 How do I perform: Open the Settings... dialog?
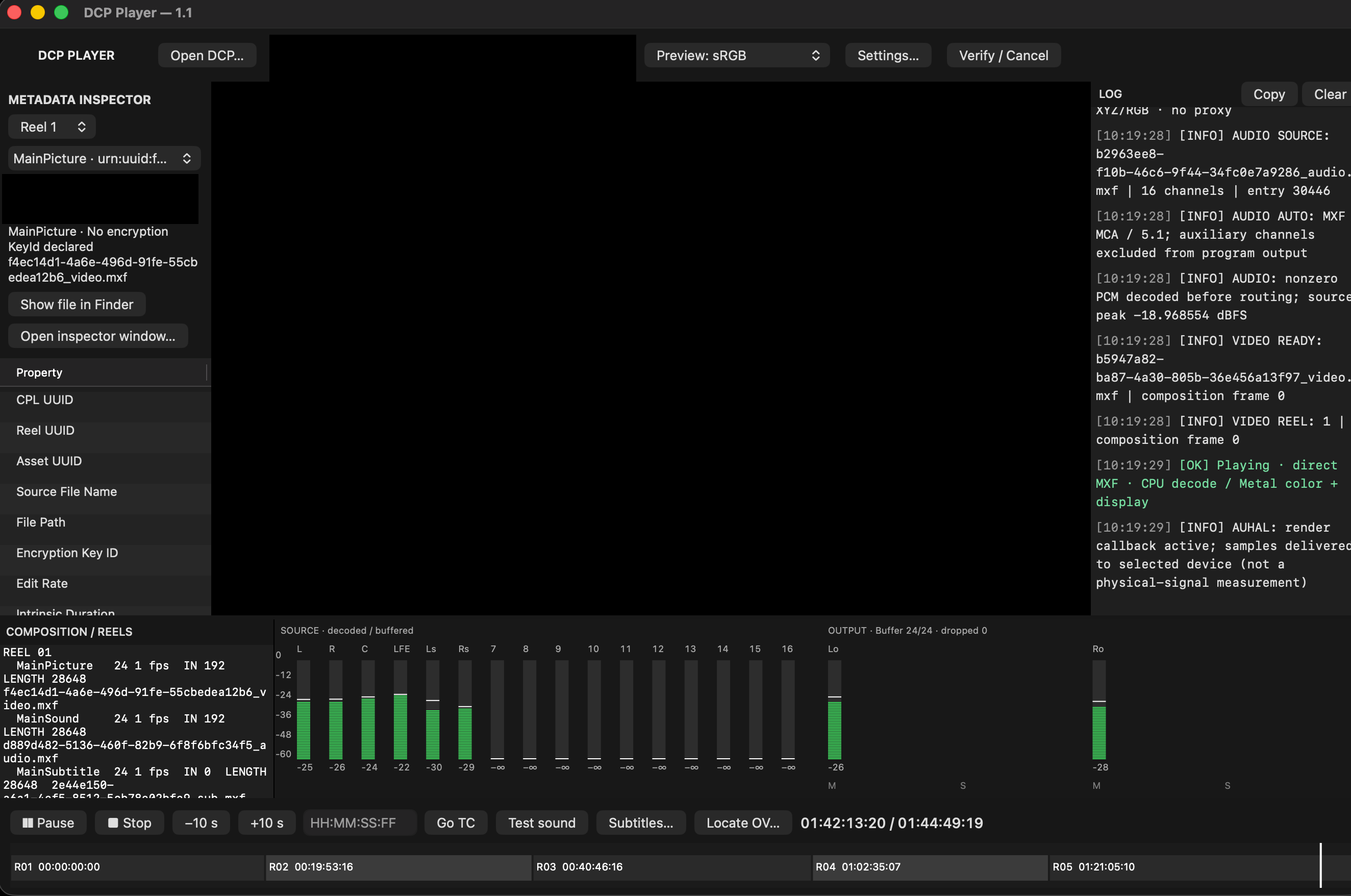[888, 56]
